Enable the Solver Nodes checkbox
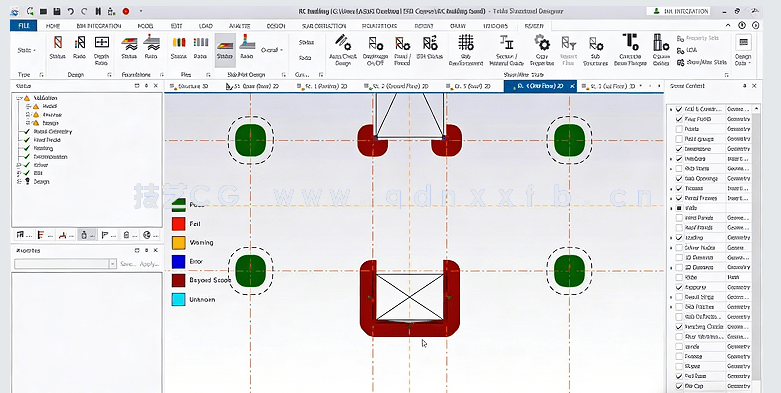The height and width of the screenshot is (393, 781). [679, 248]
